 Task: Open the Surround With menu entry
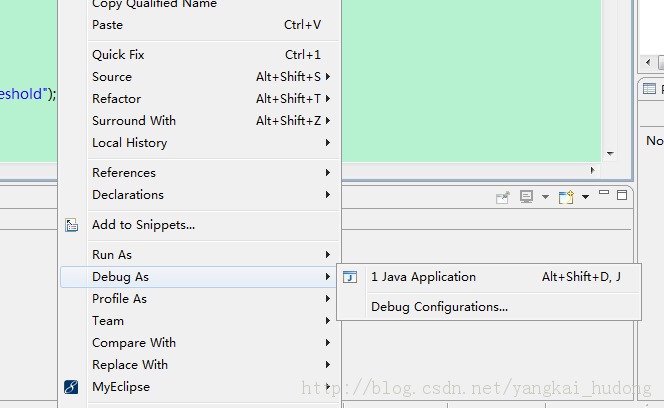pos(200,121)
